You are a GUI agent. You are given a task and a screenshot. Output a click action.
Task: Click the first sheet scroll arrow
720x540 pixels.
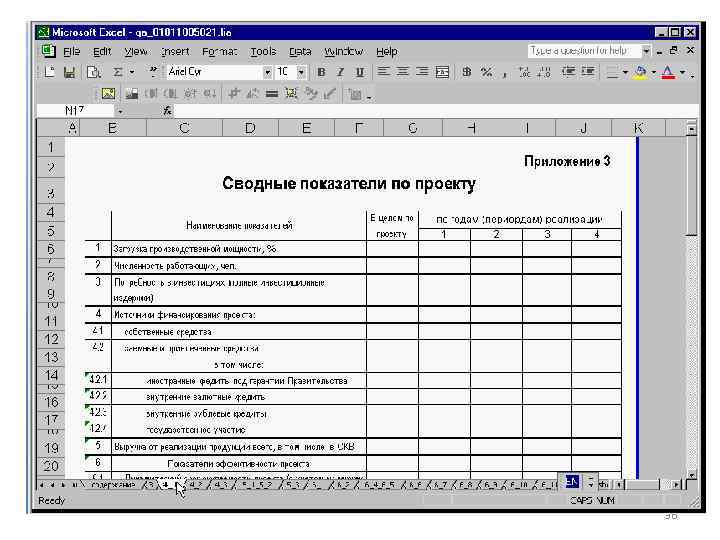pyautogui.click(x=42, y=484)
